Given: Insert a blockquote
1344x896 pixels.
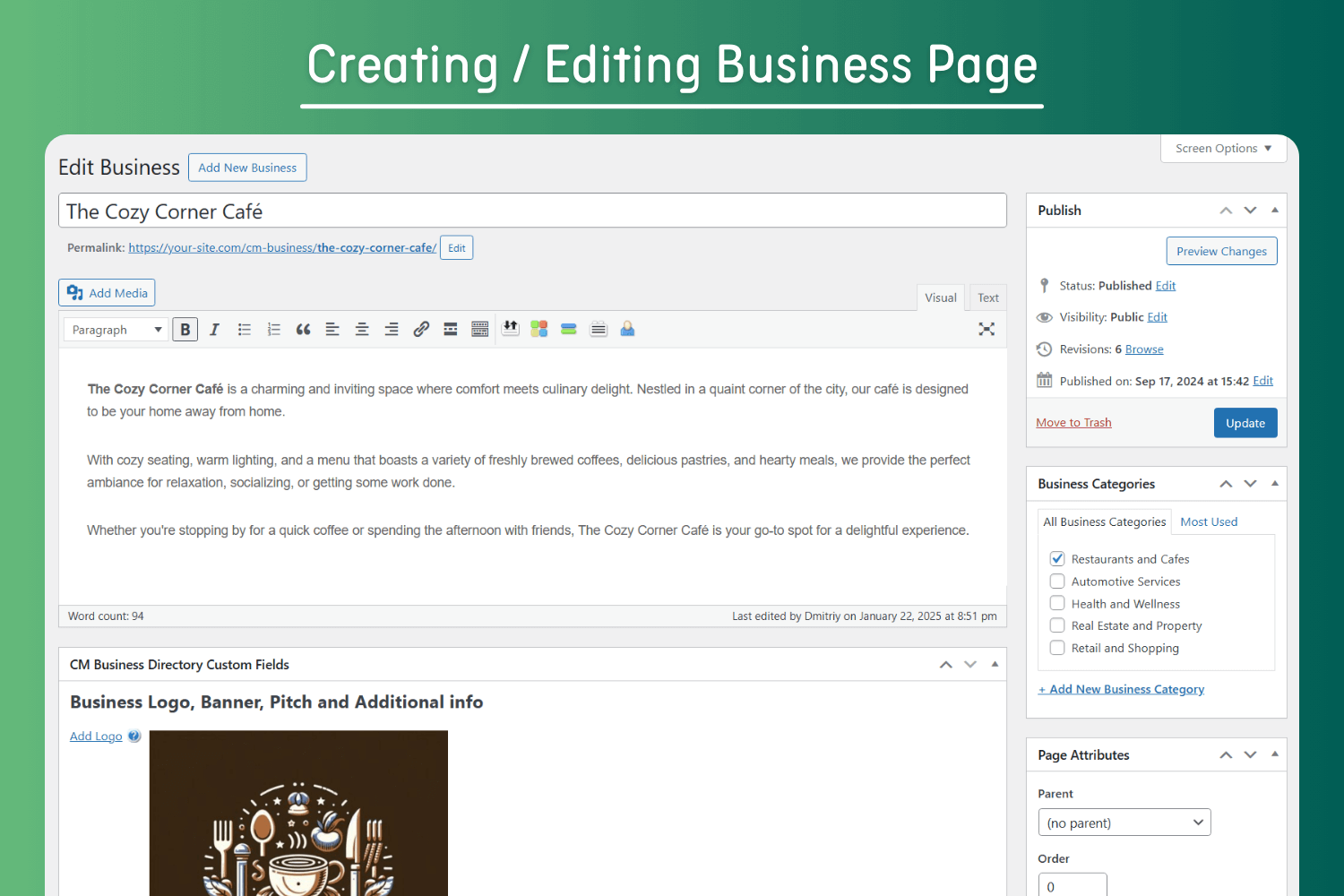Looking at the screenshot, I should coord(303,330).
